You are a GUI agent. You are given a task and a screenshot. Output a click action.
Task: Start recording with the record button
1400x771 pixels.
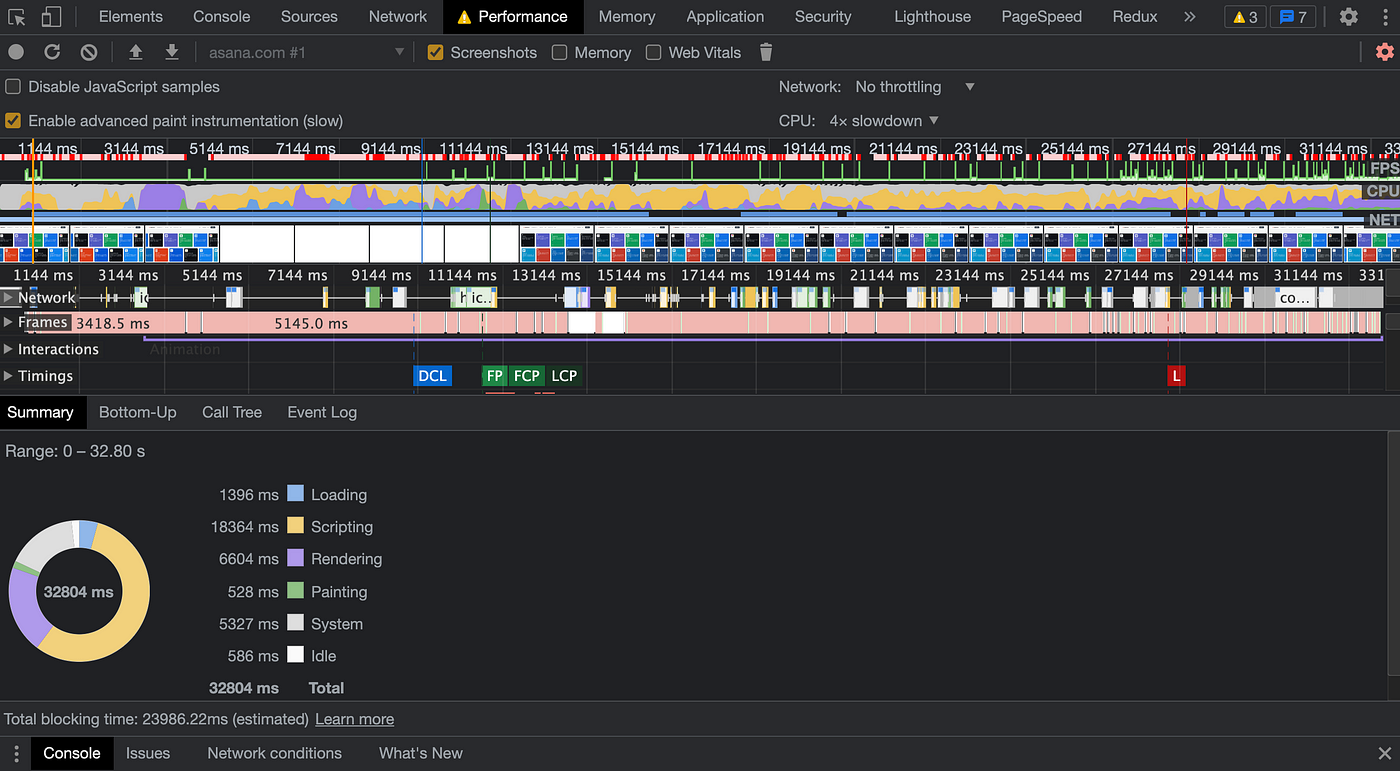point(16,52)
